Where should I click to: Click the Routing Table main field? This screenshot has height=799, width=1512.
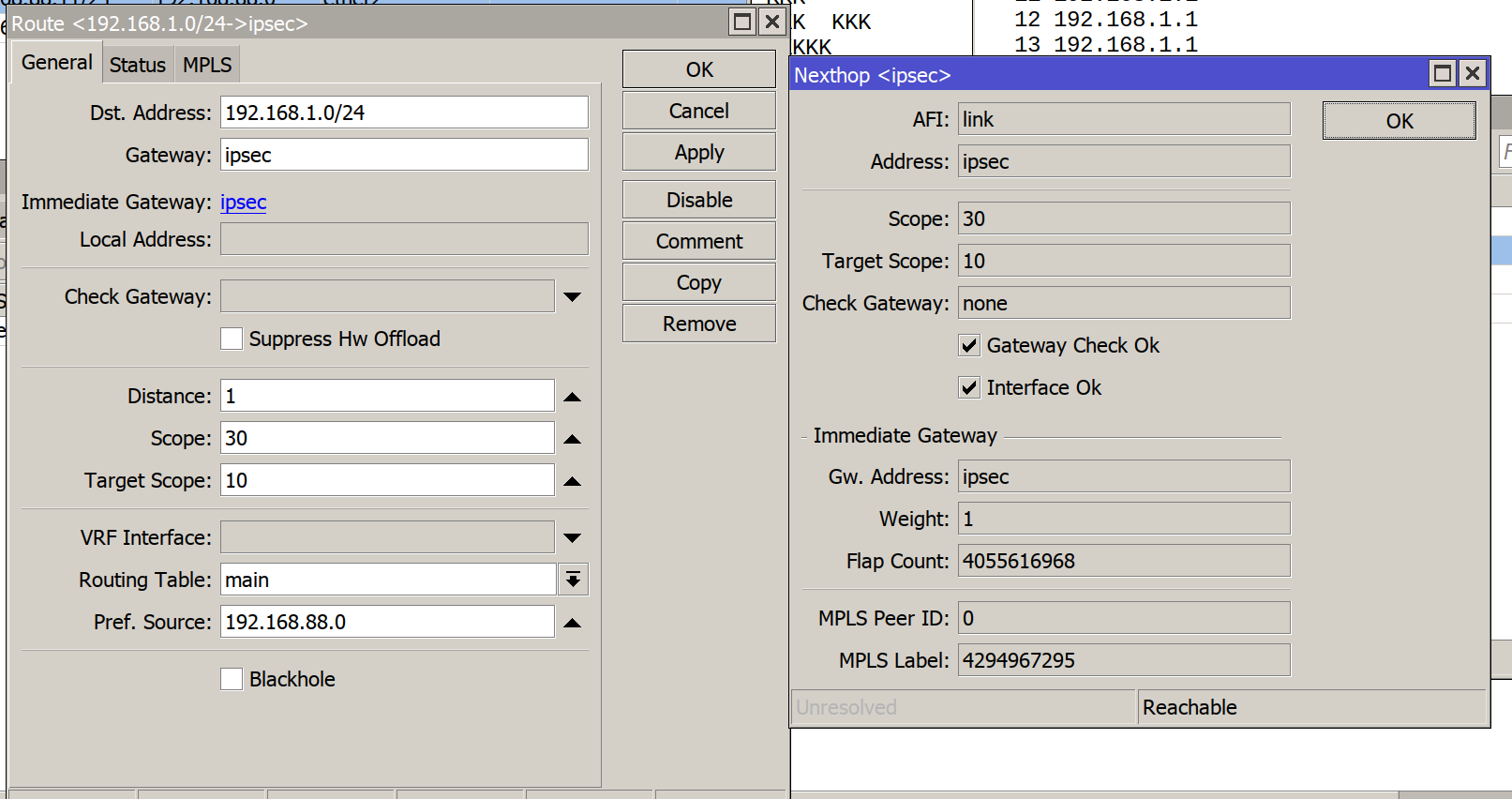388,580
